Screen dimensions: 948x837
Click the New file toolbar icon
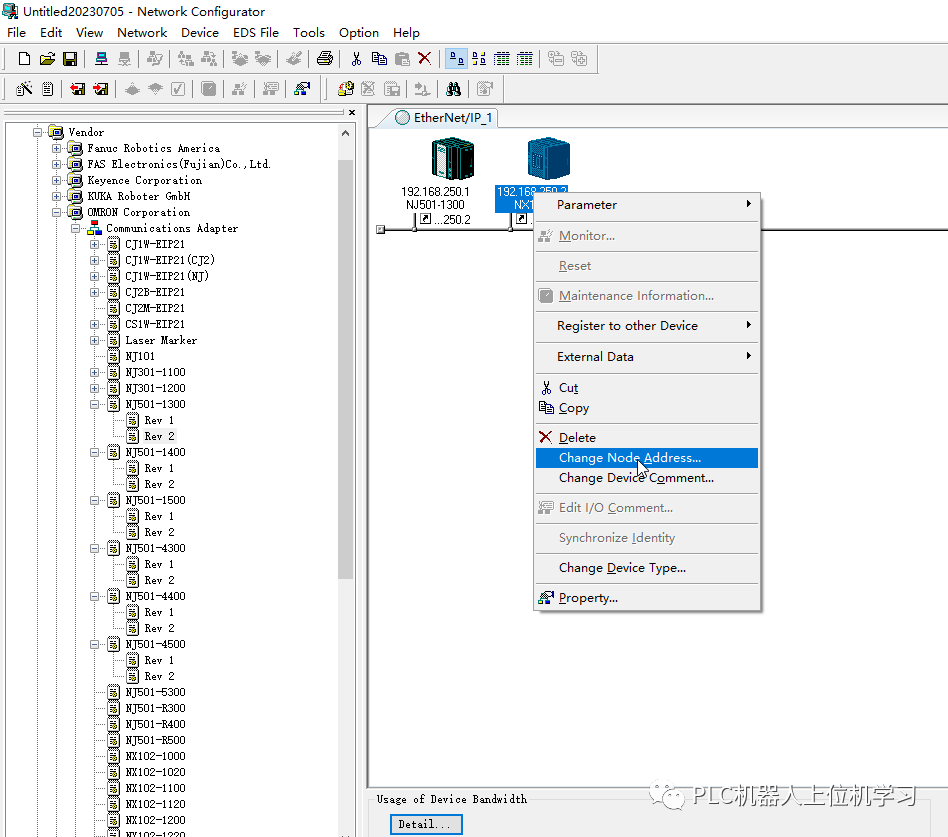click(x=24, y=59)
